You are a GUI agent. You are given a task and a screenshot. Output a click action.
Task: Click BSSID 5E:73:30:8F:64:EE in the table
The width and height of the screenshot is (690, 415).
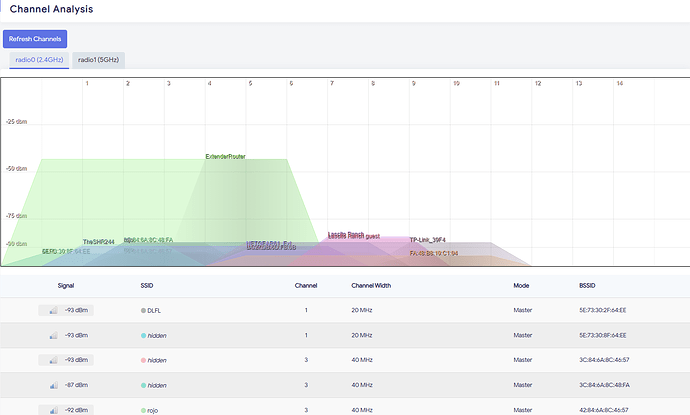pyautogui.click(x=602, y=335)
